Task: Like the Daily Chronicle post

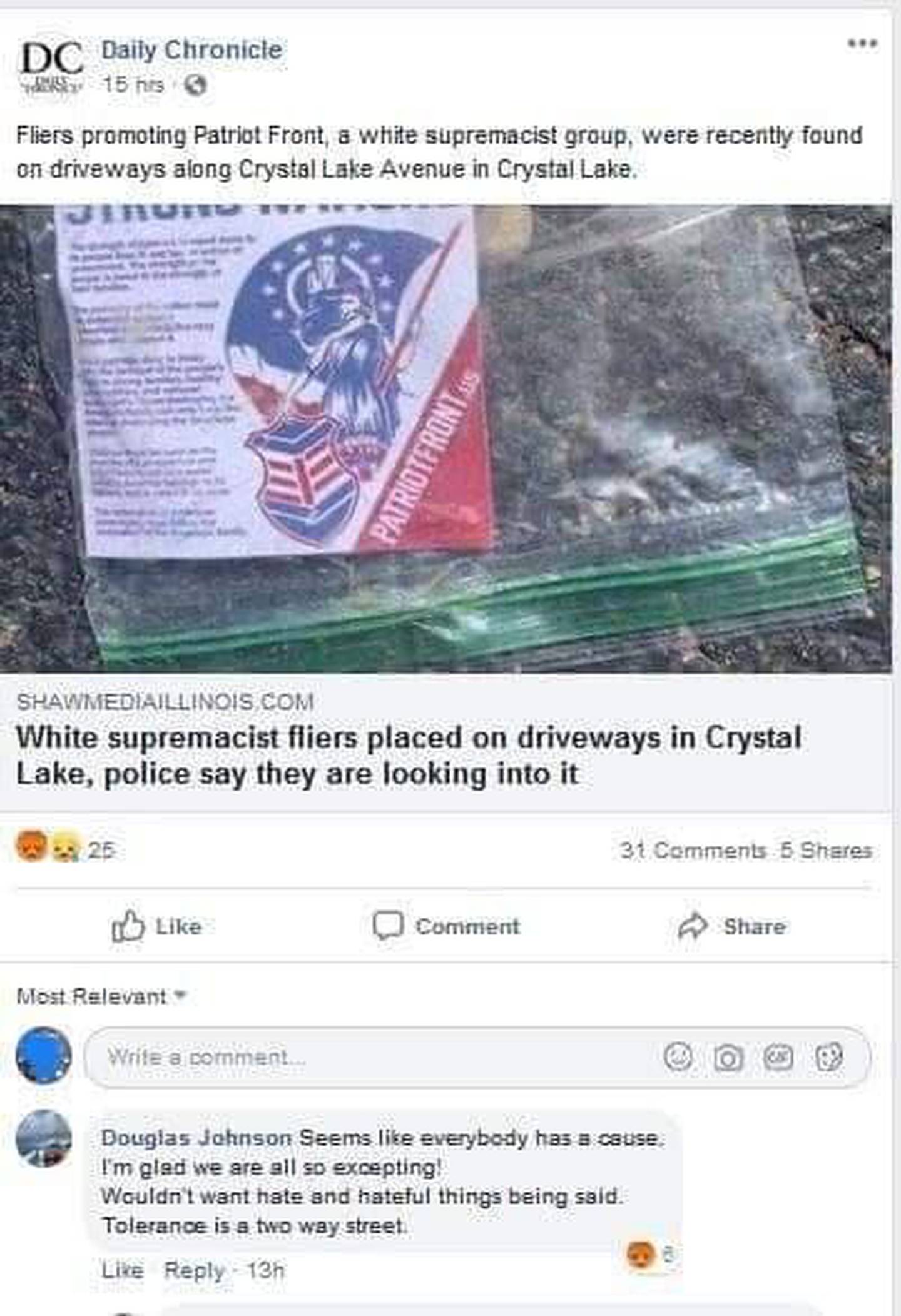Action: coord(156,926)
